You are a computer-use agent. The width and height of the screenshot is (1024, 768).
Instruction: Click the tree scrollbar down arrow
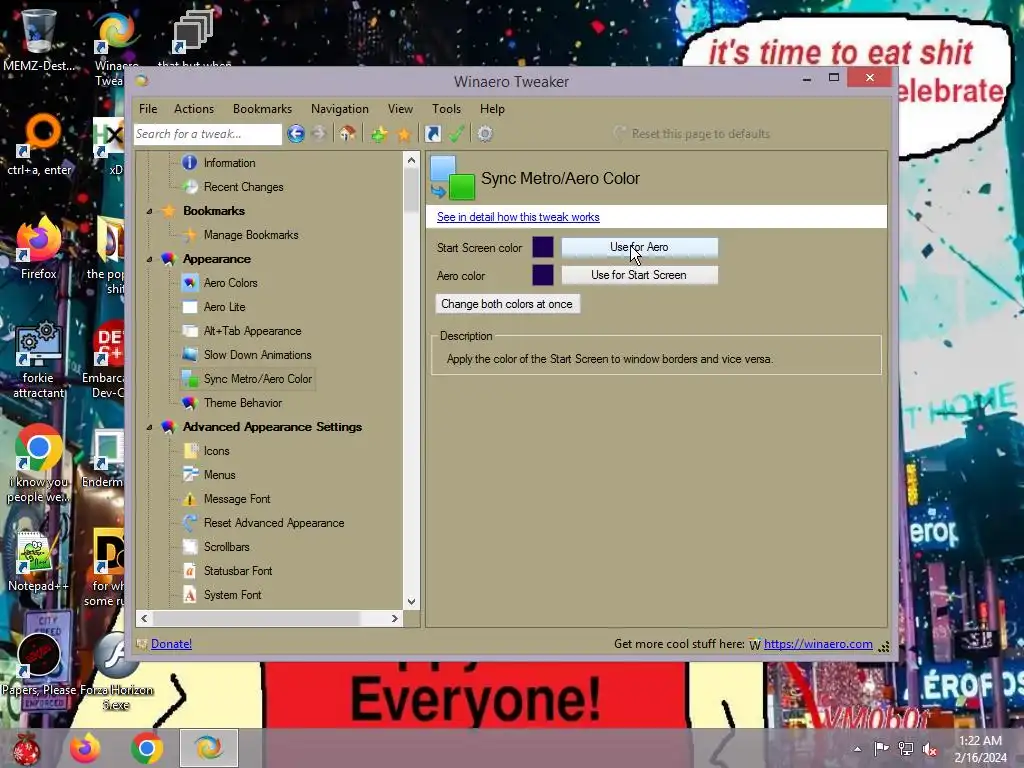point(411,601)
